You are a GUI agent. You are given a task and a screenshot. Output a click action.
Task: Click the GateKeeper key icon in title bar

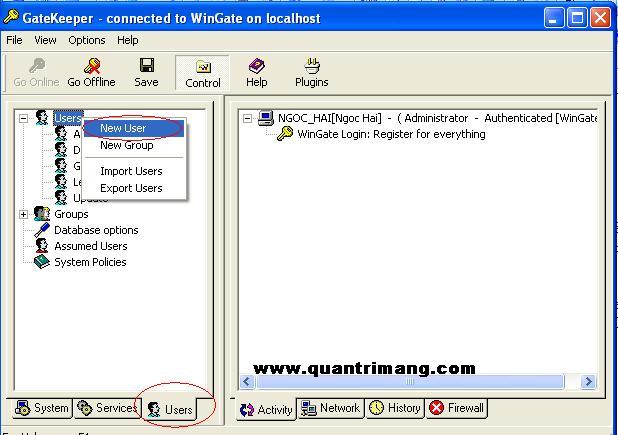(x=11, y=17)
